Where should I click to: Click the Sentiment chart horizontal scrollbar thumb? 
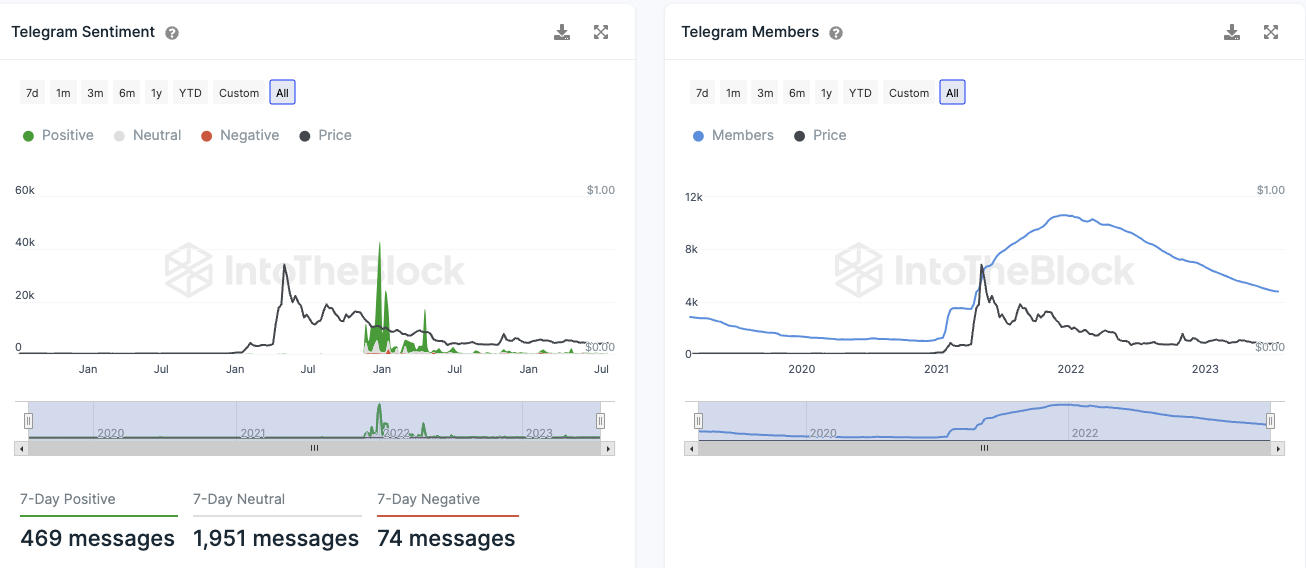pyautogui.click(x=314, y=449)
